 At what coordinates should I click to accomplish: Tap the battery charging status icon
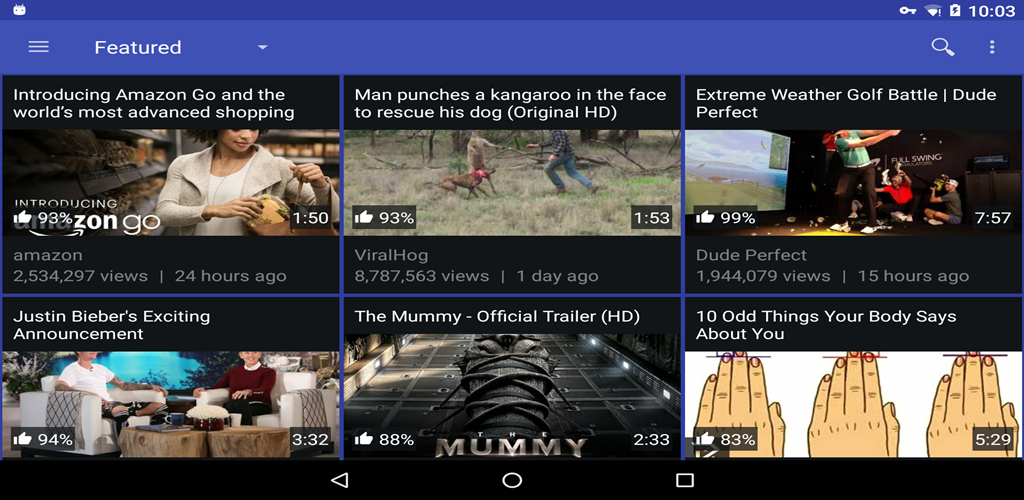pos(955,10)
